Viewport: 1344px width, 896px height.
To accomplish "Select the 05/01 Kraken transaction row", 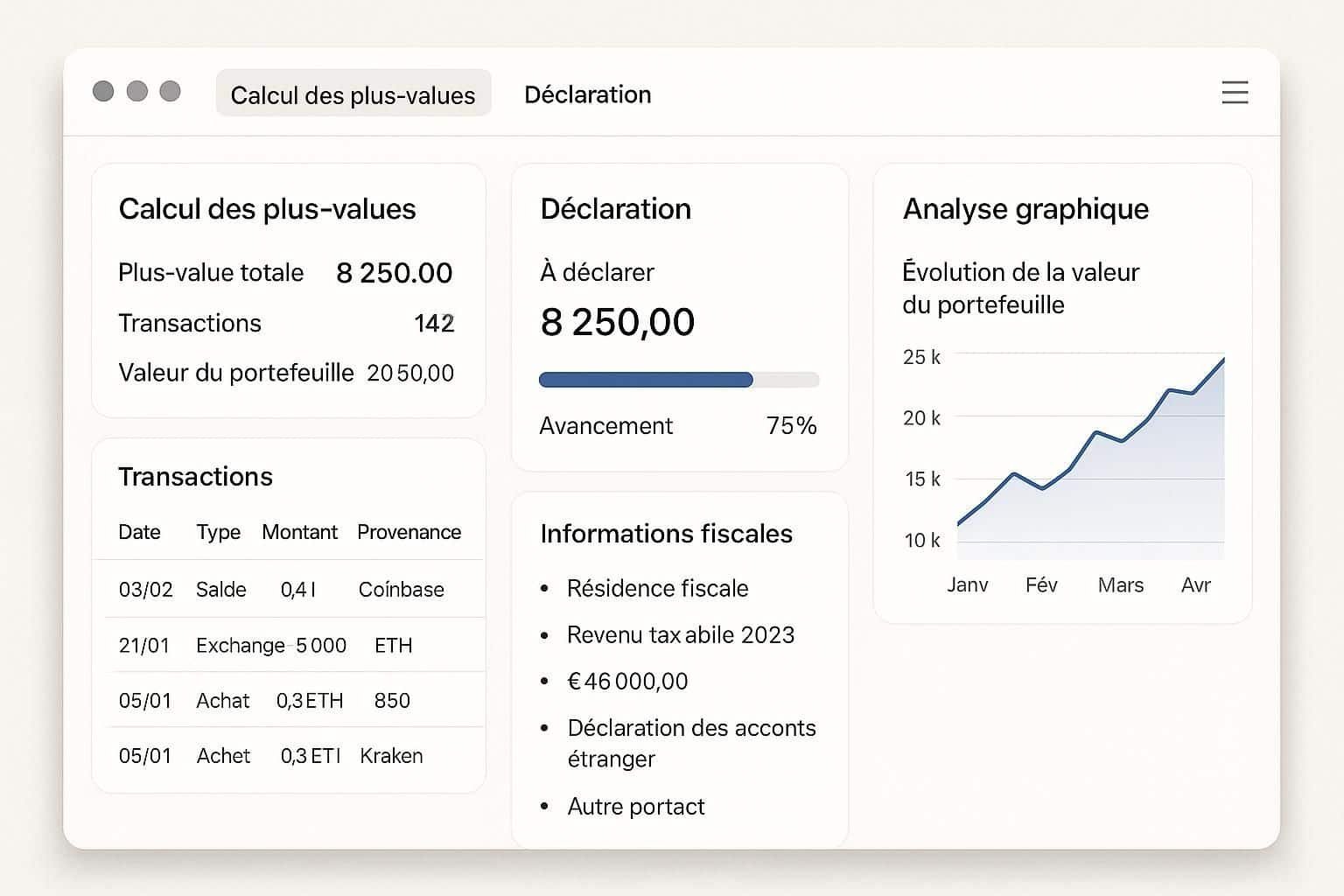I will (288, 756).
